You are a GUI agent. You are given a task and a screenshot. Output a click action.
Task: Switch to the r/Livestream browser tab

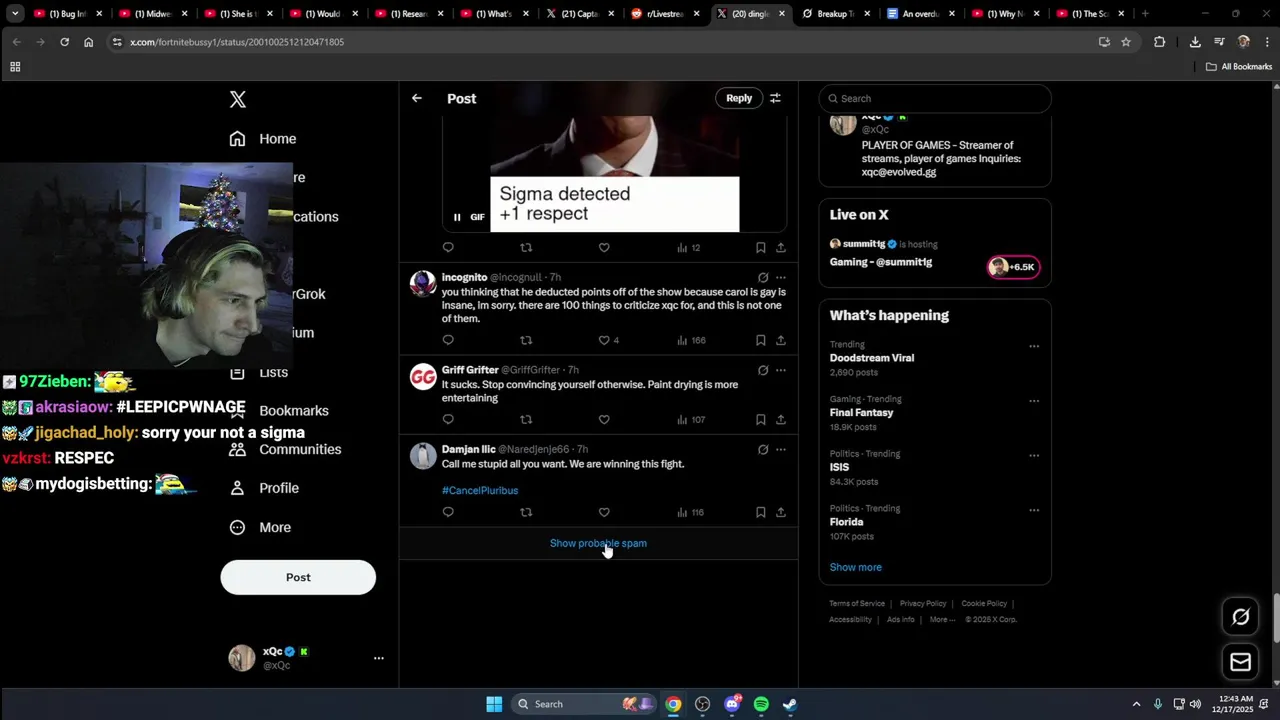click(x=666, y=14)
